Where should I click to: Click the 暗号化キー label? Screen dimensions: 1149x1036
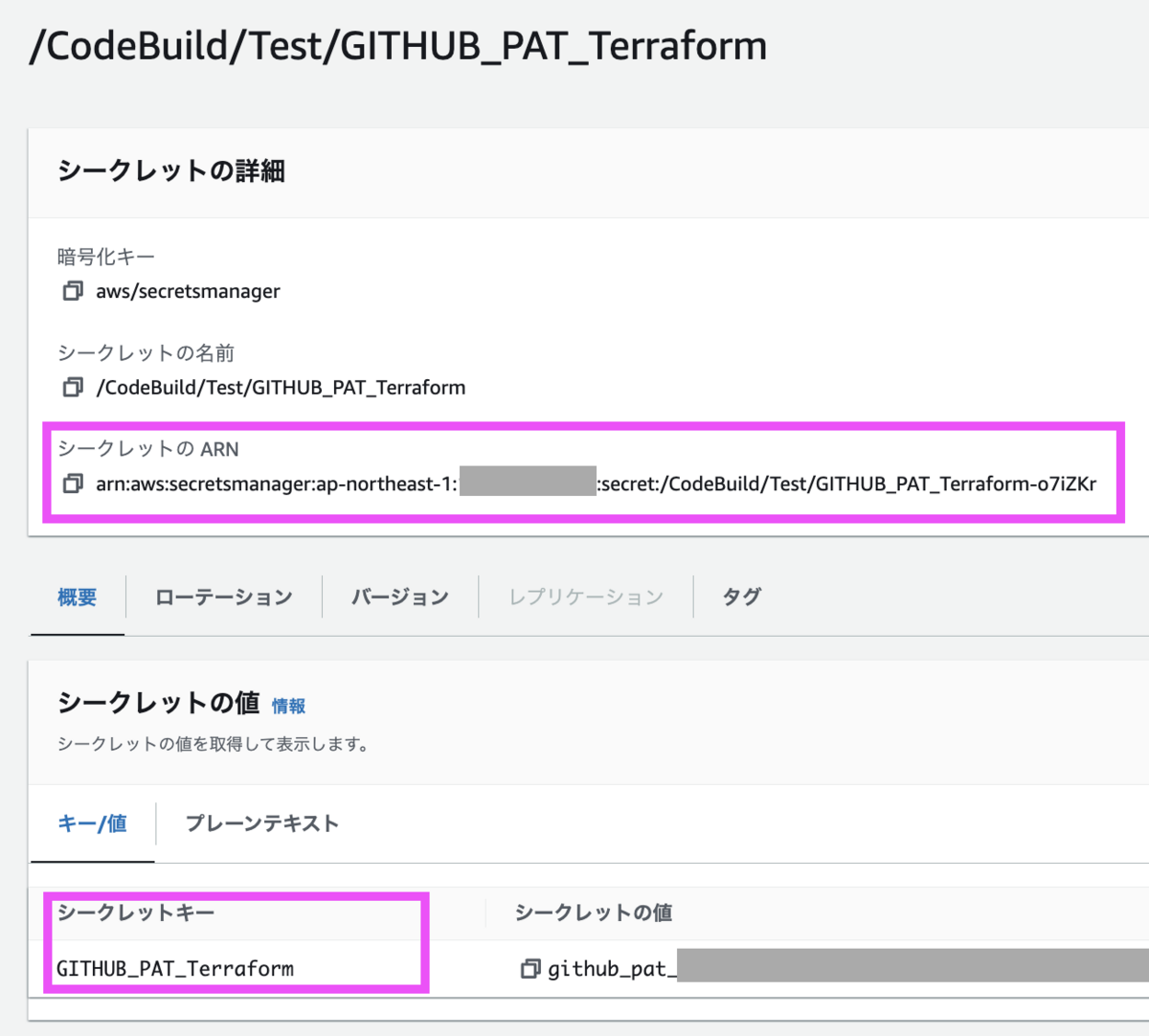(106, 257)
